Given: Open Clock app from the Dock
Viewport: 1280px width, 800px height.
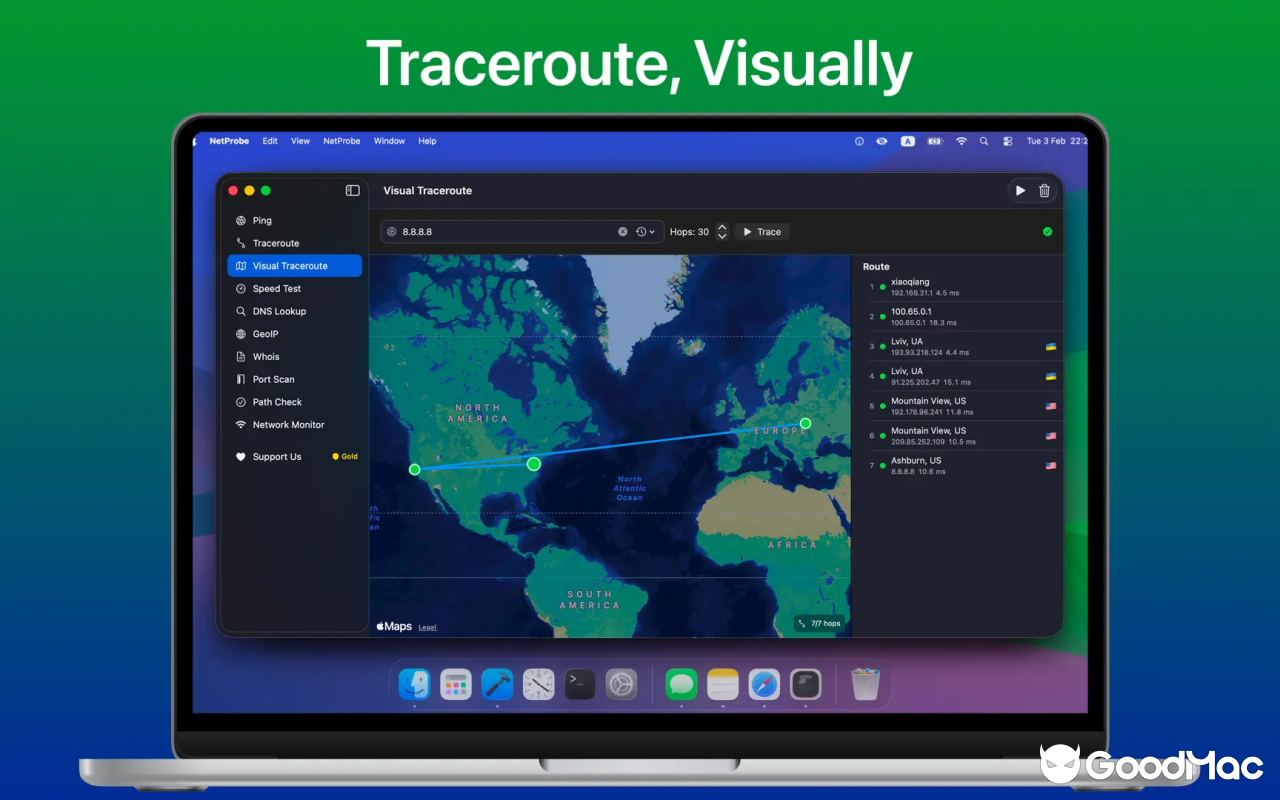Looking at the screenshot, I should pos(538,684).
